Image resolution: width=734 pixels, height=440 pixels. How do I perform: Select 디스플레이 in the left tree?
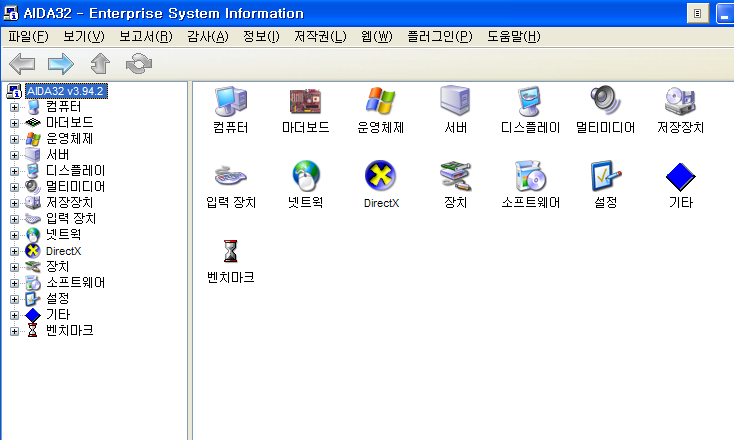tap(75, 171)
